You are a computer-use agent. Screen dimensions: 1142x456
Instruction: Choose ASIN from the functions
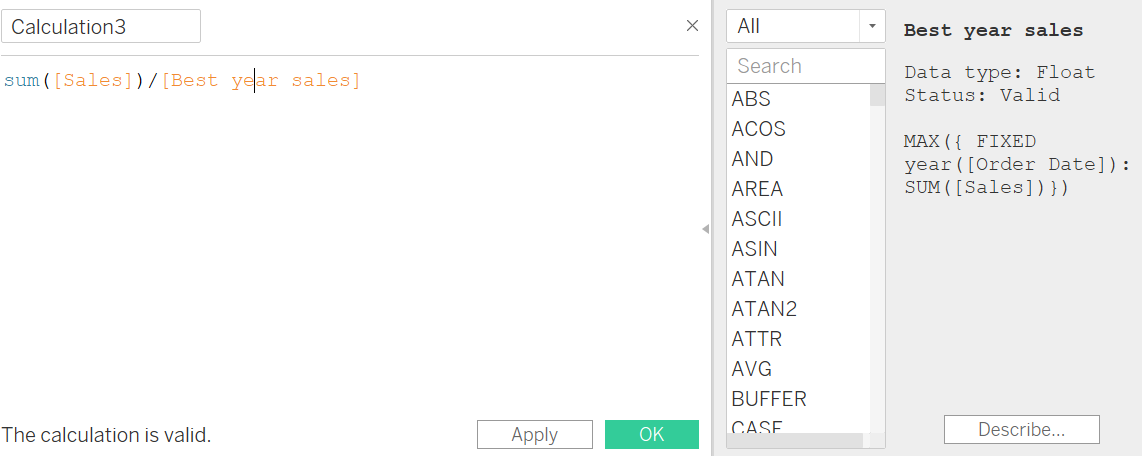754,249
